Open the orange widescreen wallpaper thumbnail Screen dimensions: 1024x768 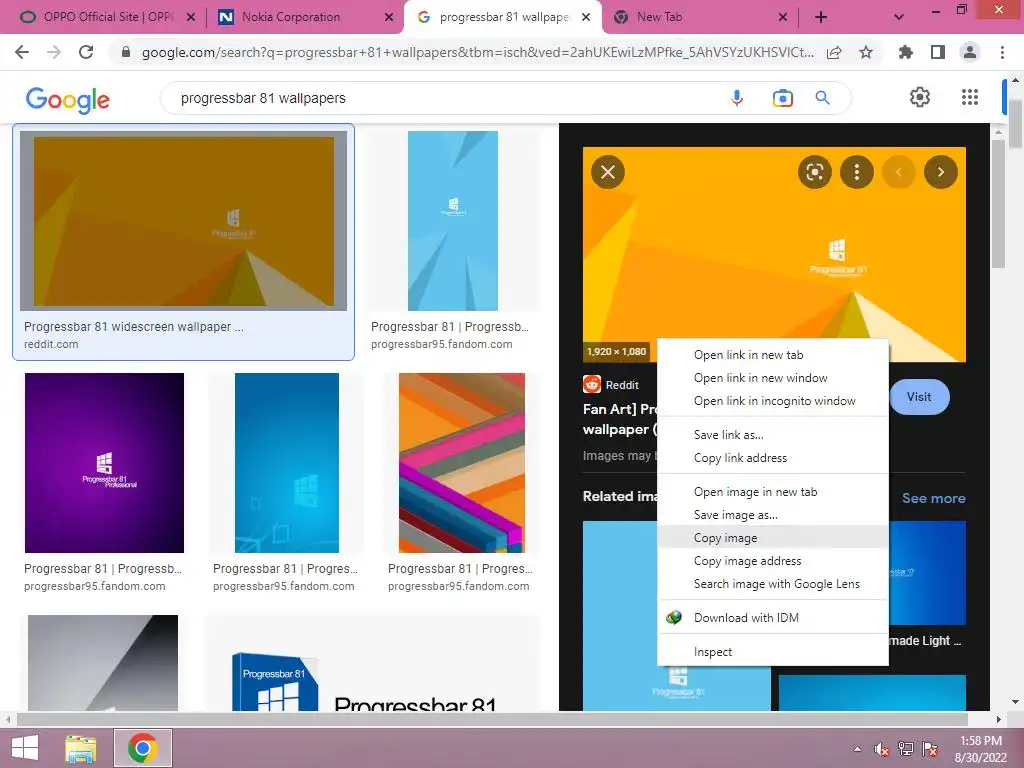[184, 221]
